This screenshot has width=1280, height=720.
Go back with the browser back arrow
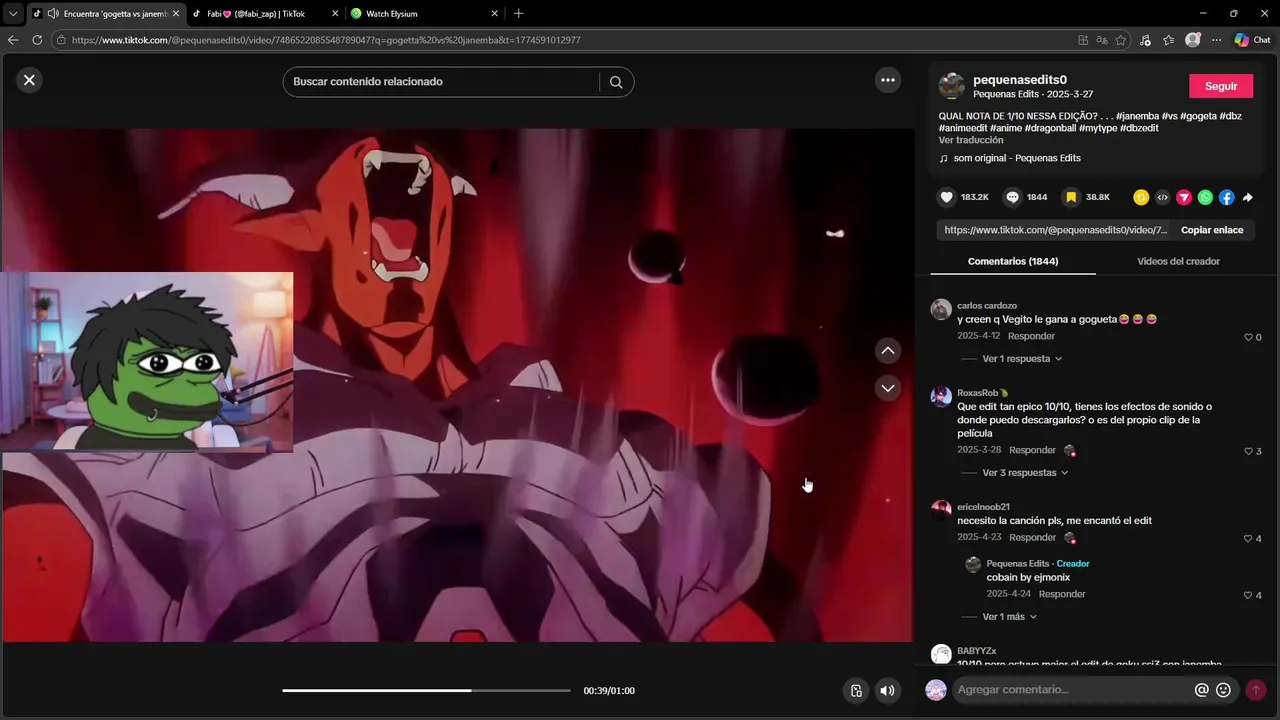[13, 40]
